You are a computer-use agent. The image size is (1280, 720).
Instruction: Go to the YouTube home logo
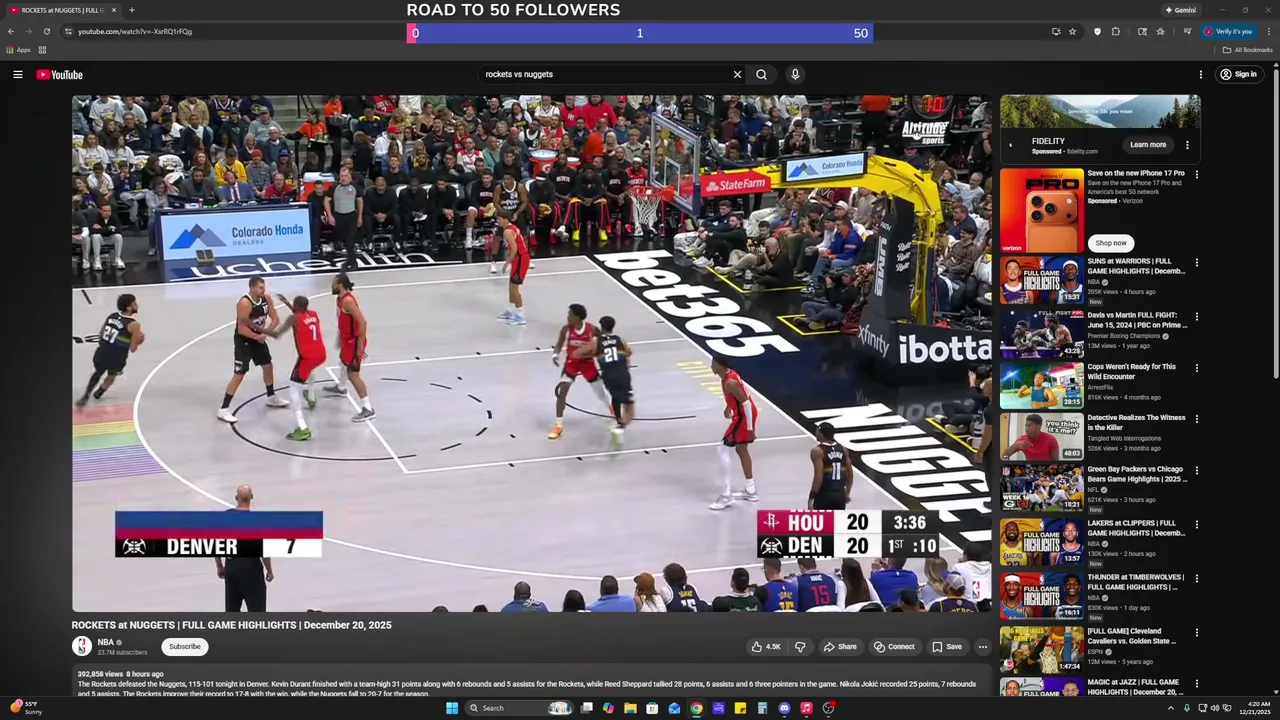(59, 74)
